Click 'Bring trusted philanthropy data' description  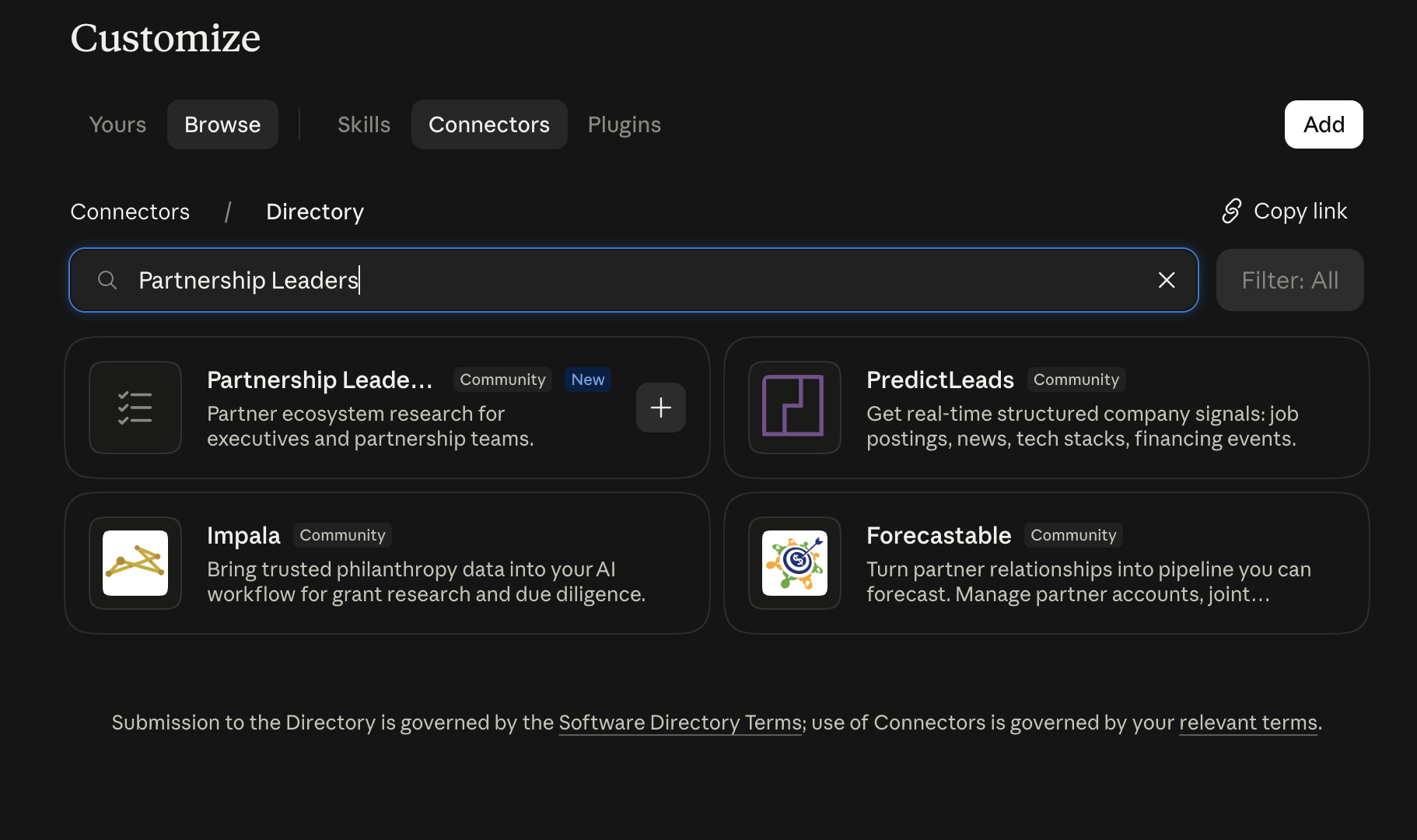(426, 582)
